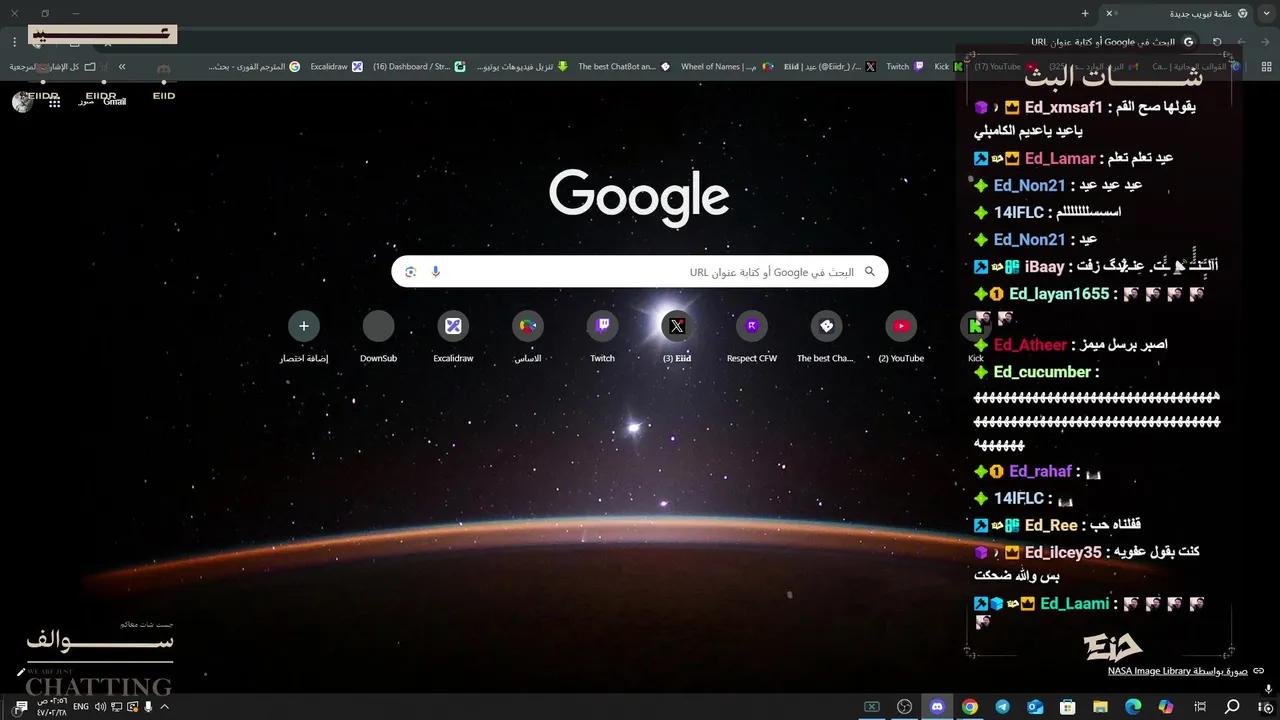Viewport: 1280px width, 720px height.
Task: Open the الاساس shortcut tile
Action: 528,336
